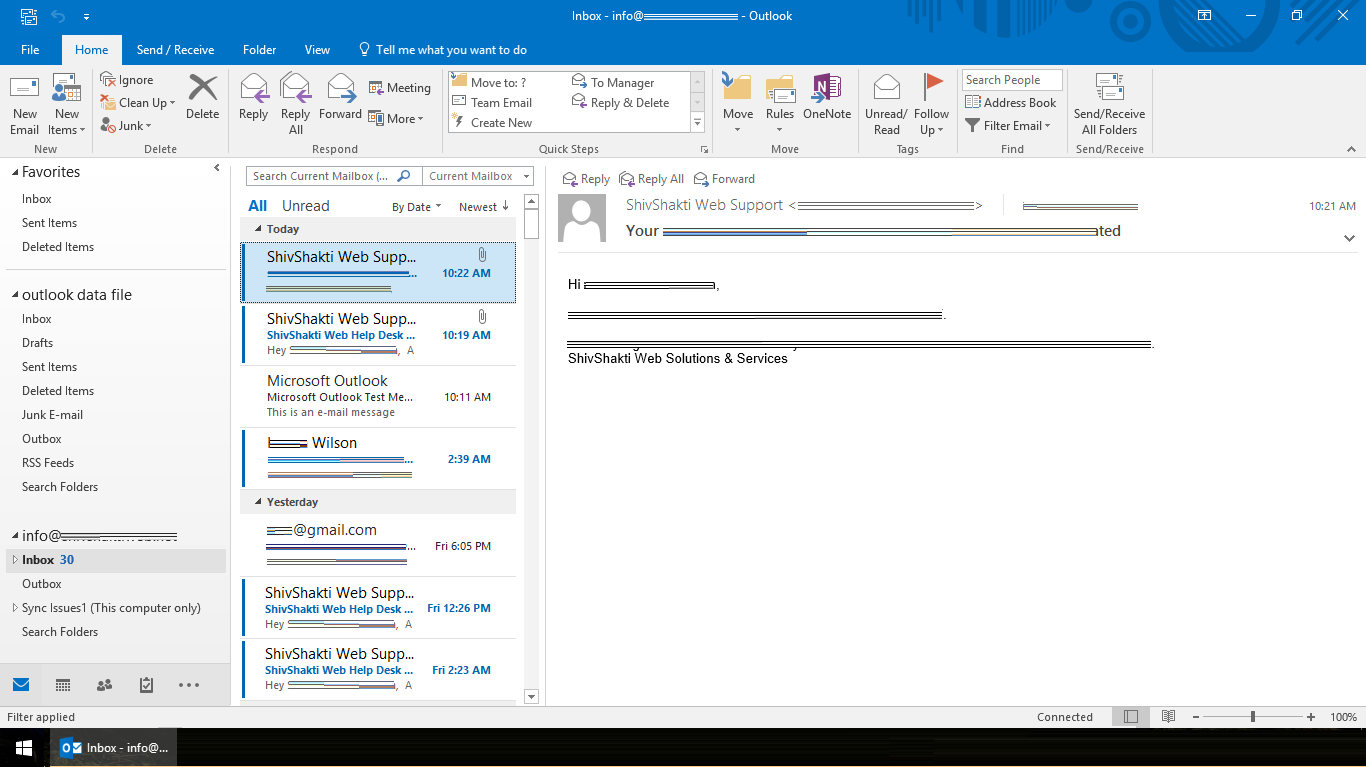Click Forward in reading pane

tap(725, 179)
